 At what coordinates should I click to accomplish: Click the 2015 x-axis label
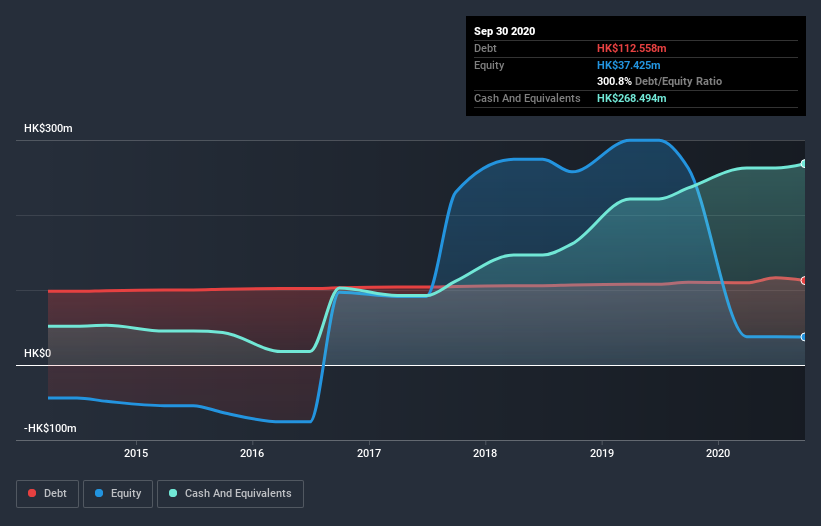point(136,453)
